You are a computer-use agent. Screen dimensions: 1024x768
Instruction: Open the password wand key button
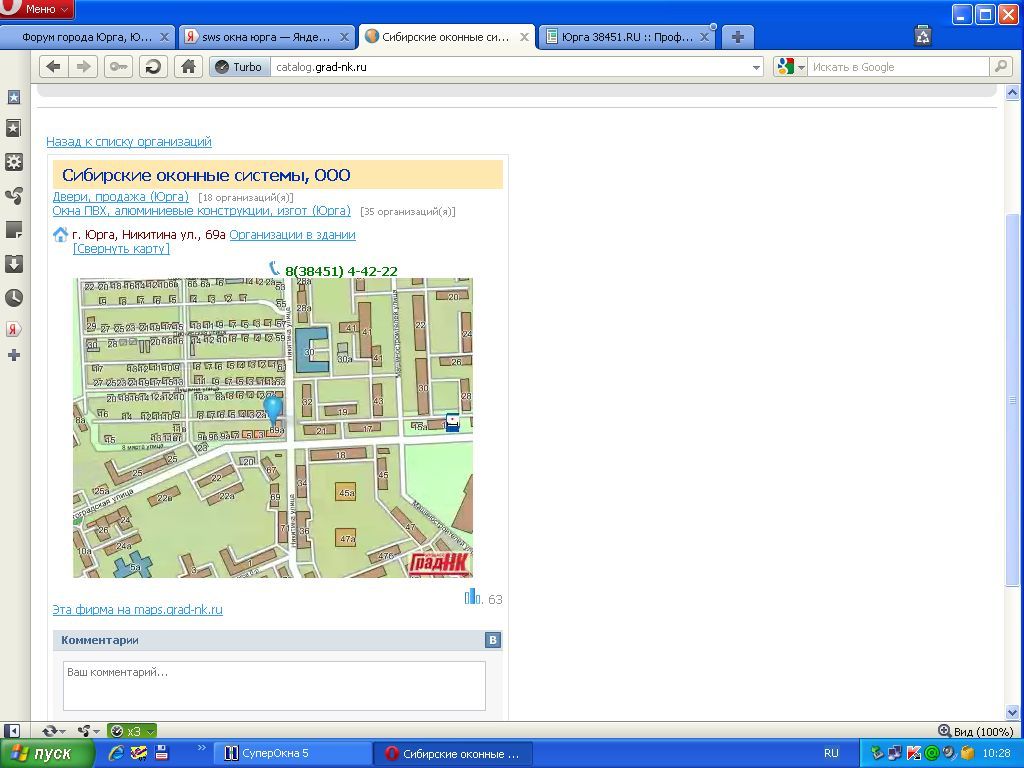(x=118, y=67)
